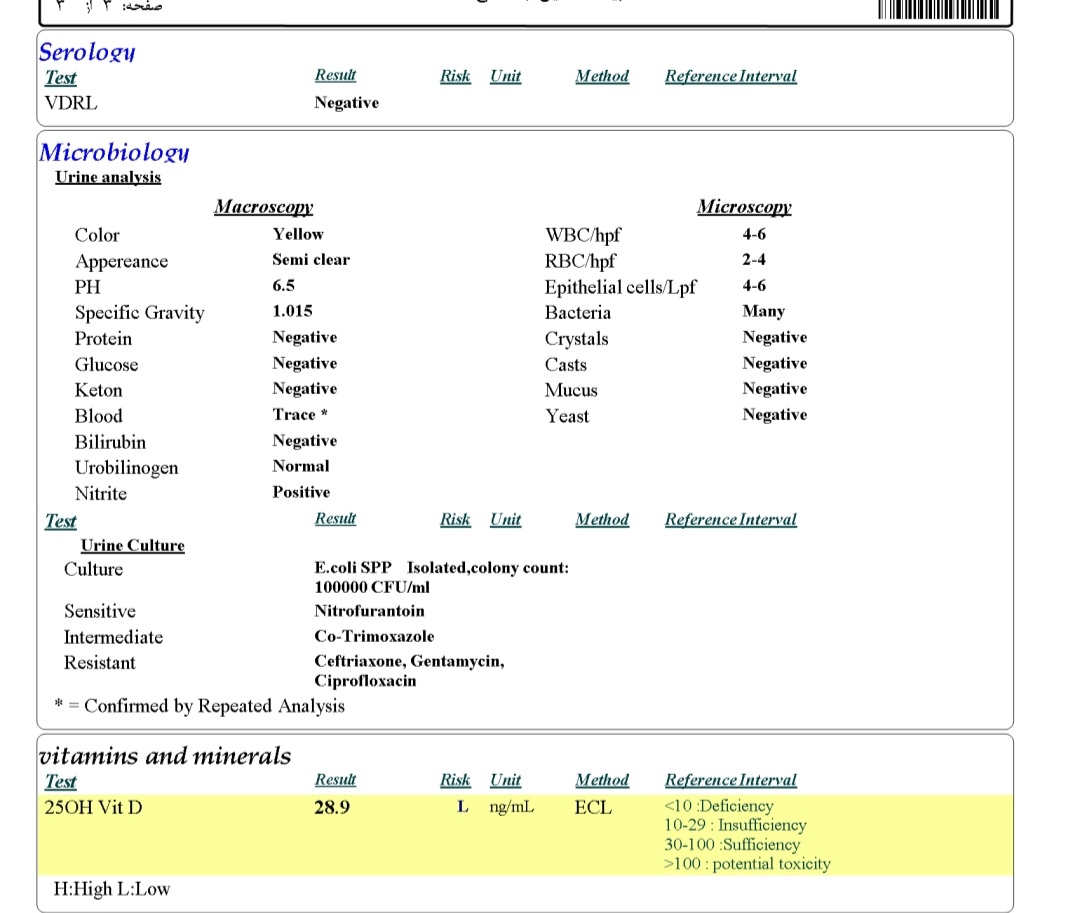
Task: Select the Yeast row label
Action: click(x=567, y=416)
